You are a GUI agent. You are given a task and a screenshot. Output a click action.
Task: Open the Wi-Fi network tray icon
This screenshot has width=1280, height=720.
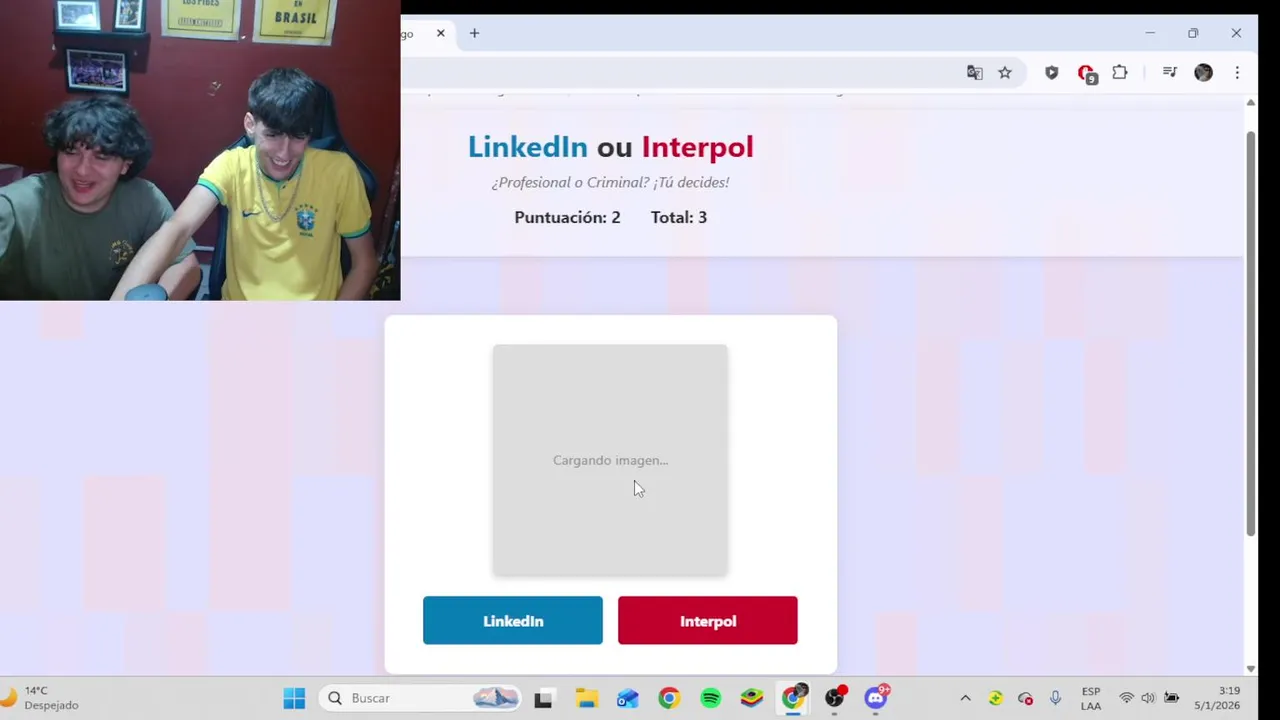[x=1127, y=698]
